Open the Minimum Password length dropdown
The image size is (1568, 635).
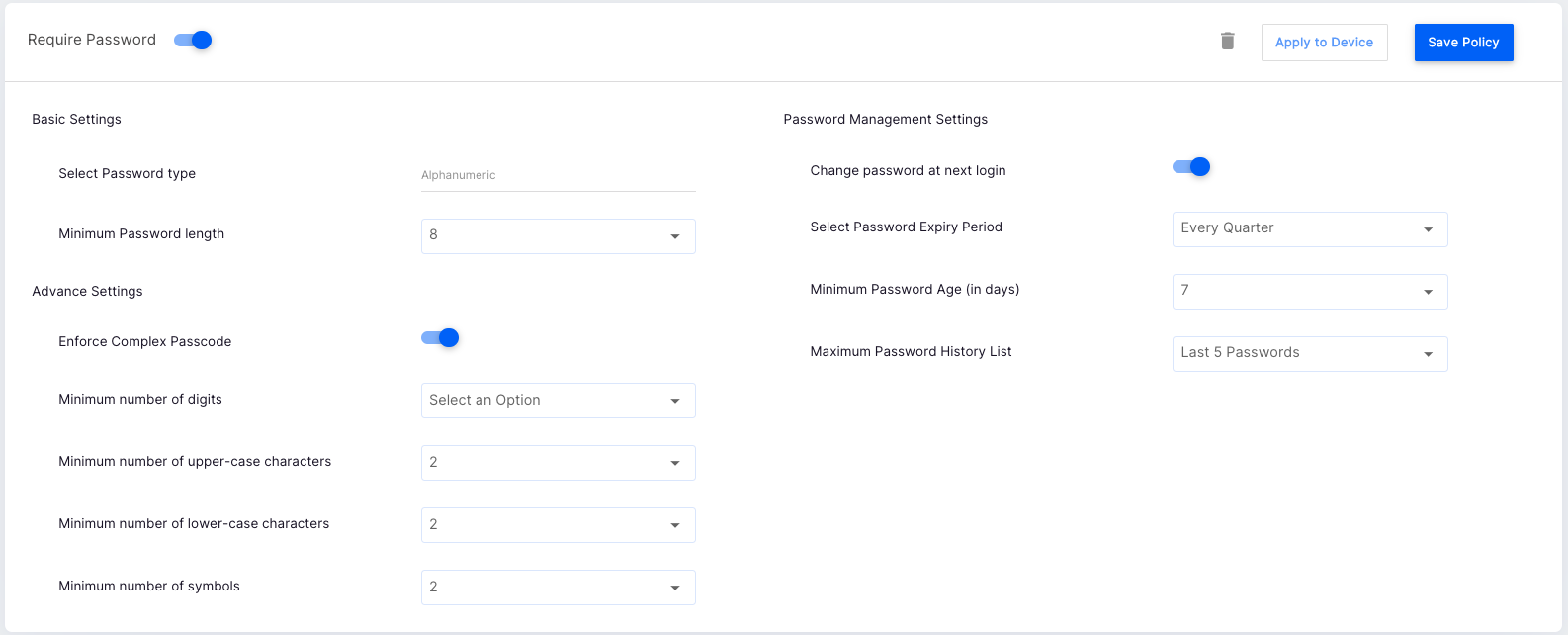pyautogui.click(x=559, y=236)
